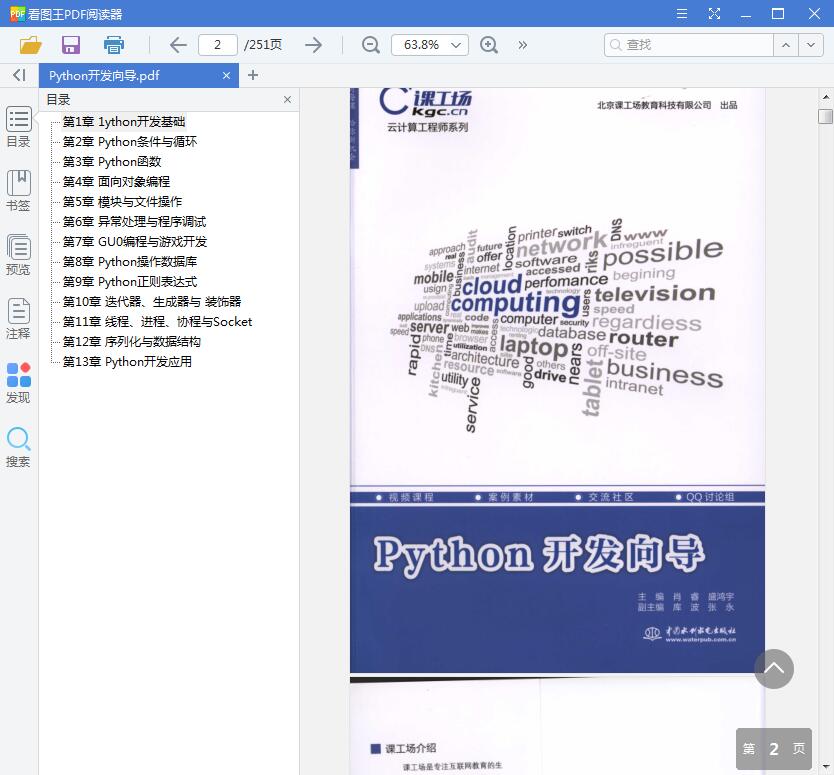
Task: Expand extra toolbar options via double-arrow
Action: (523, 45)
